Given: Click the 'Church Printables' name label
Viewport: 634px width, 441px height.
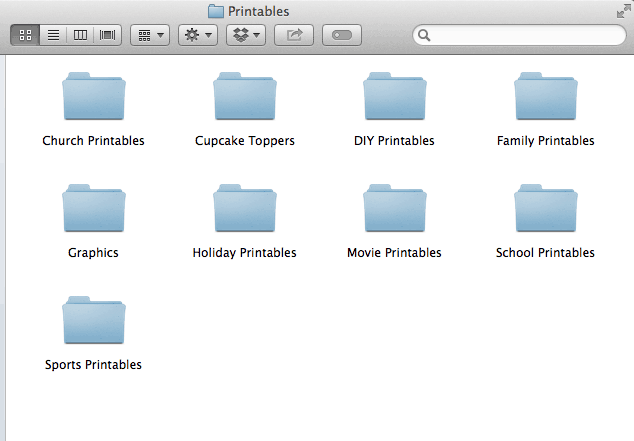Looking at the screenshot, I should point(93,141).
